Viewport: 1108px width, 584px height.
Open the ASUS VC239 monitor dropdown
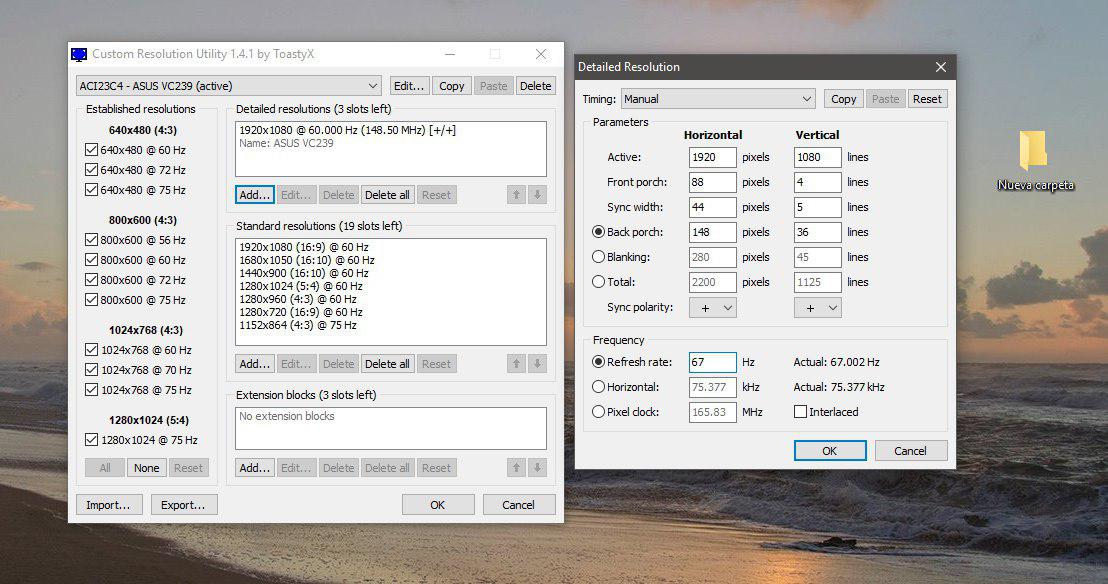[x=229, y=86]
